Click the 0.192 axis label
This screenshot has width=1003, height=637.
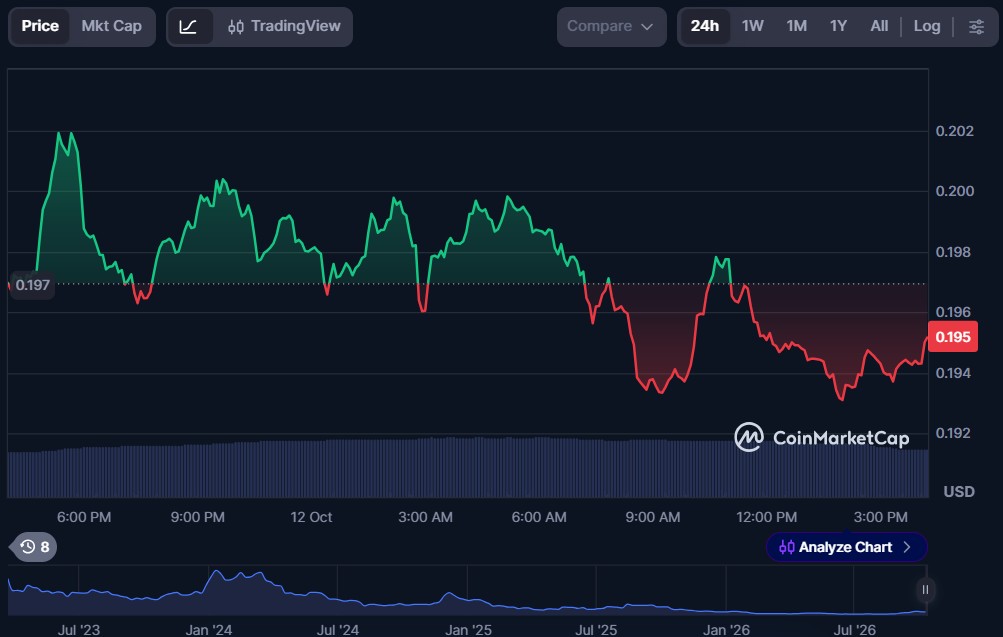(x=953, y=433)
